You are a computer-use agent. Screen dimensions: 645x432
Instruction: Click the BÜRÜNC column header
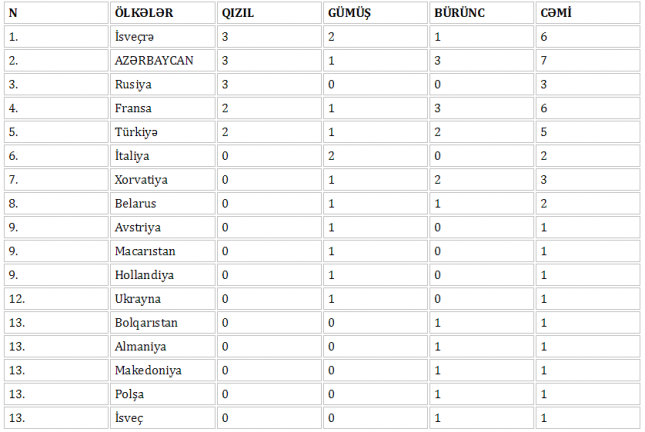point(458,13)
